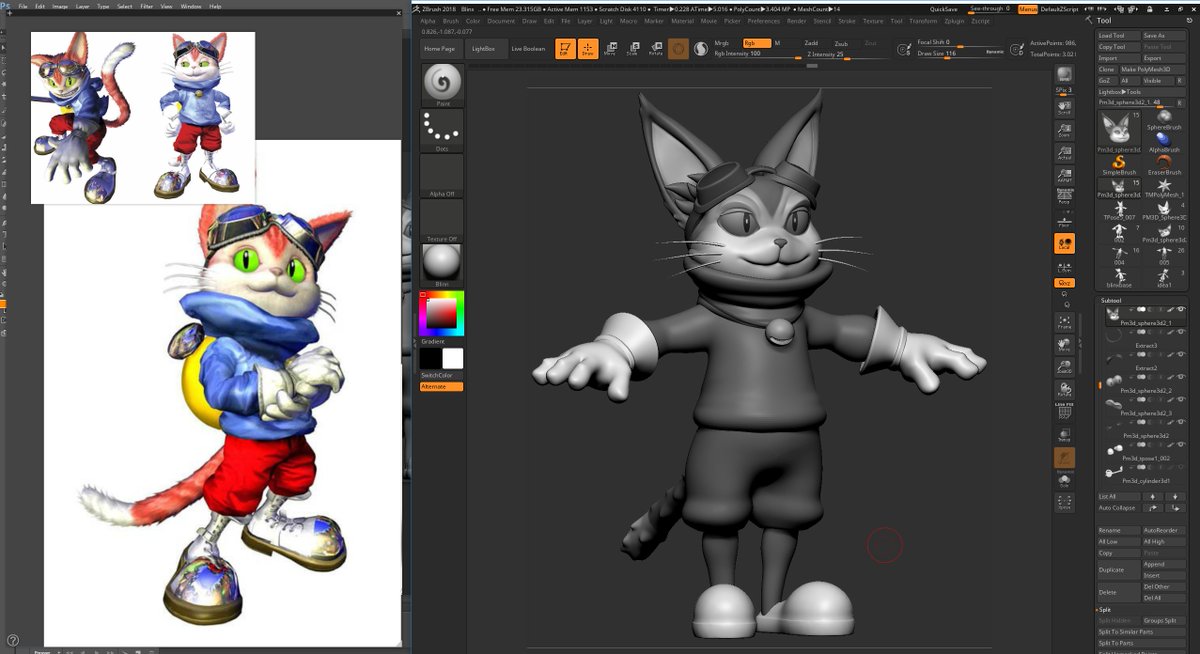Click the Home Page button

coord(439,48)
